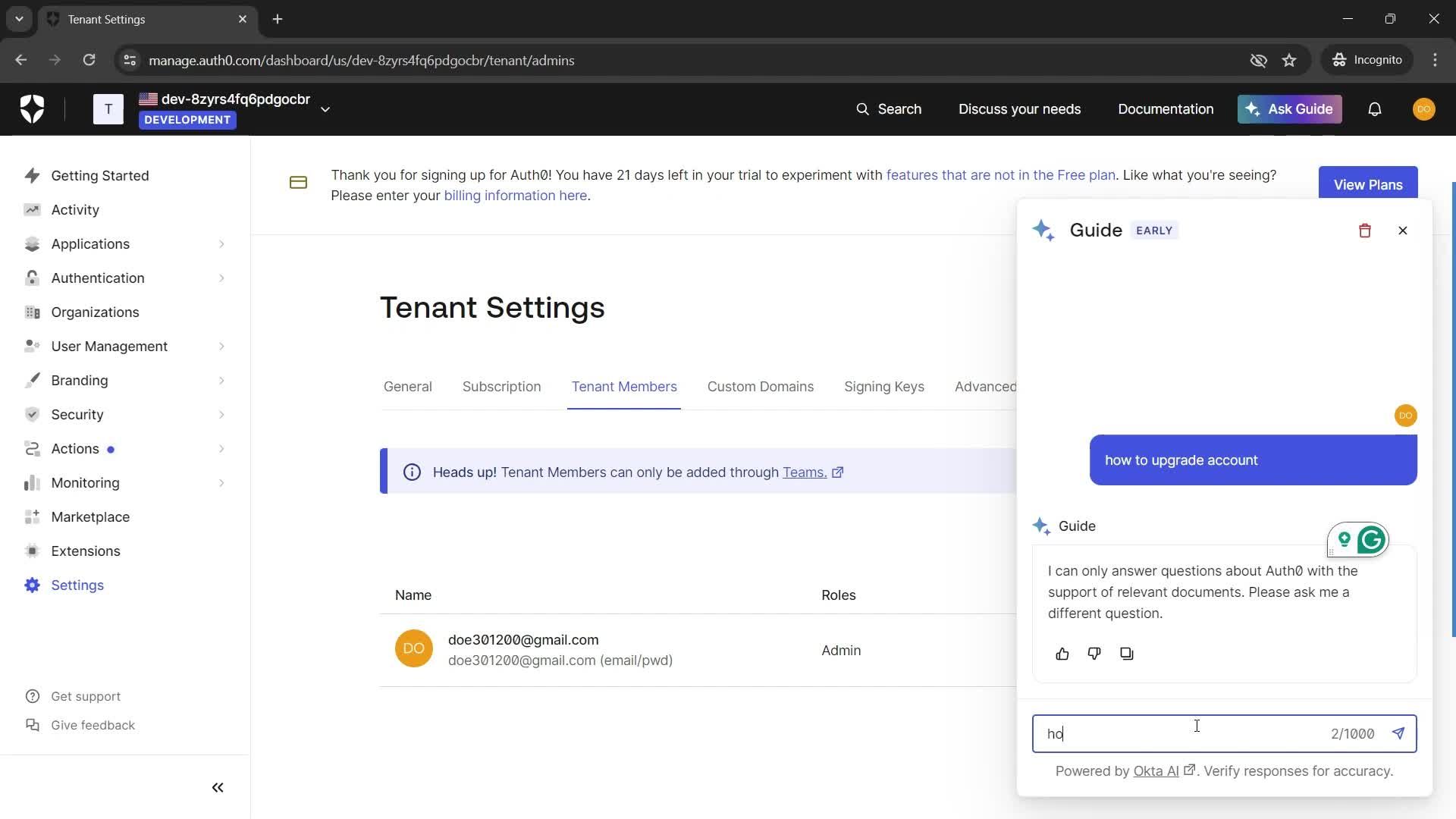Viewport: 1456px width, 819px height.
Task: Click the Settings gear icon
Action: coord(32,585)
